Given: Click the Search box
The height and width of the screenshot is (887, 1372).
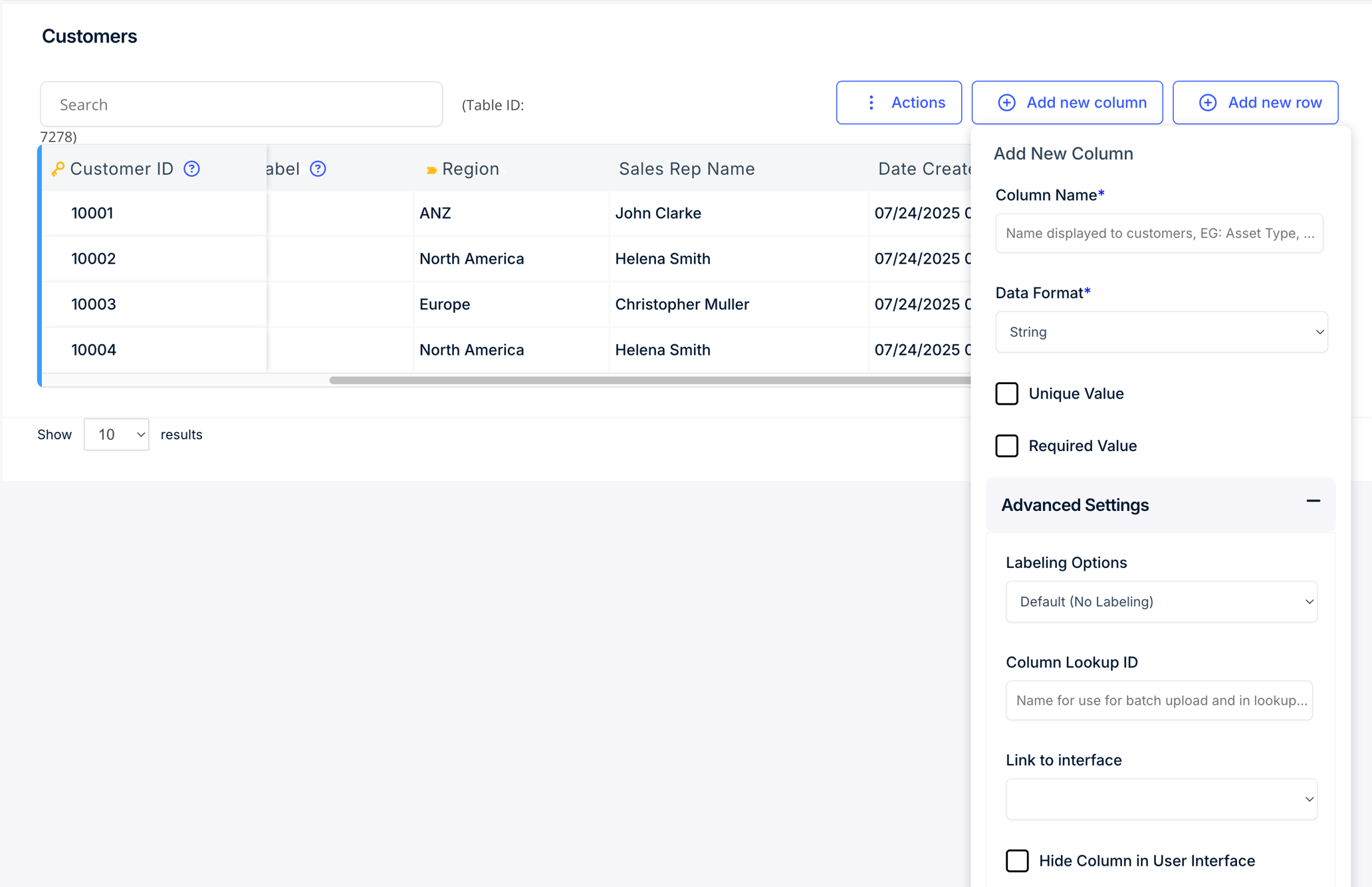Looking at the screenshot, I should pyautogui.click(x=241, y=104).
